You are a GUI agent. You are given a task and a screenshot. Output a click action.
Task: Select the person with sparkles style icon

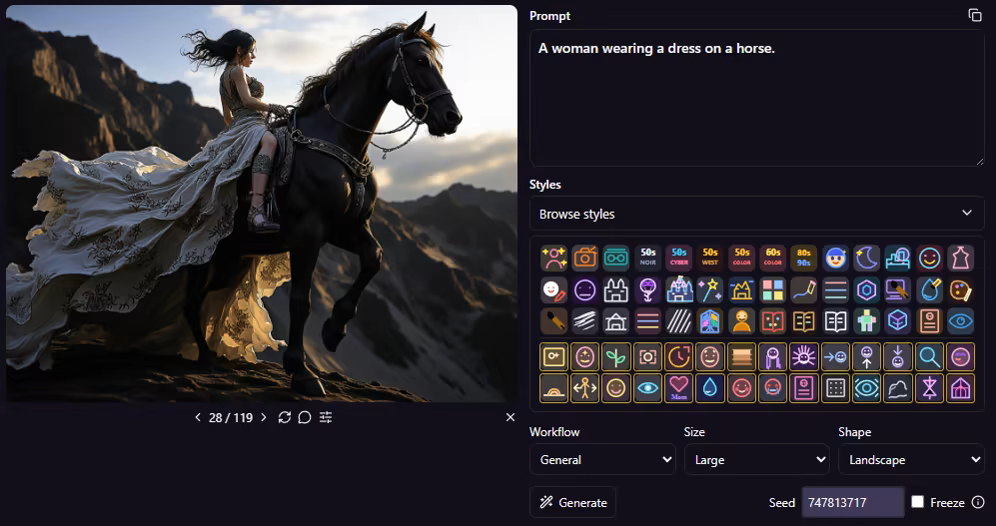[554, 258]
